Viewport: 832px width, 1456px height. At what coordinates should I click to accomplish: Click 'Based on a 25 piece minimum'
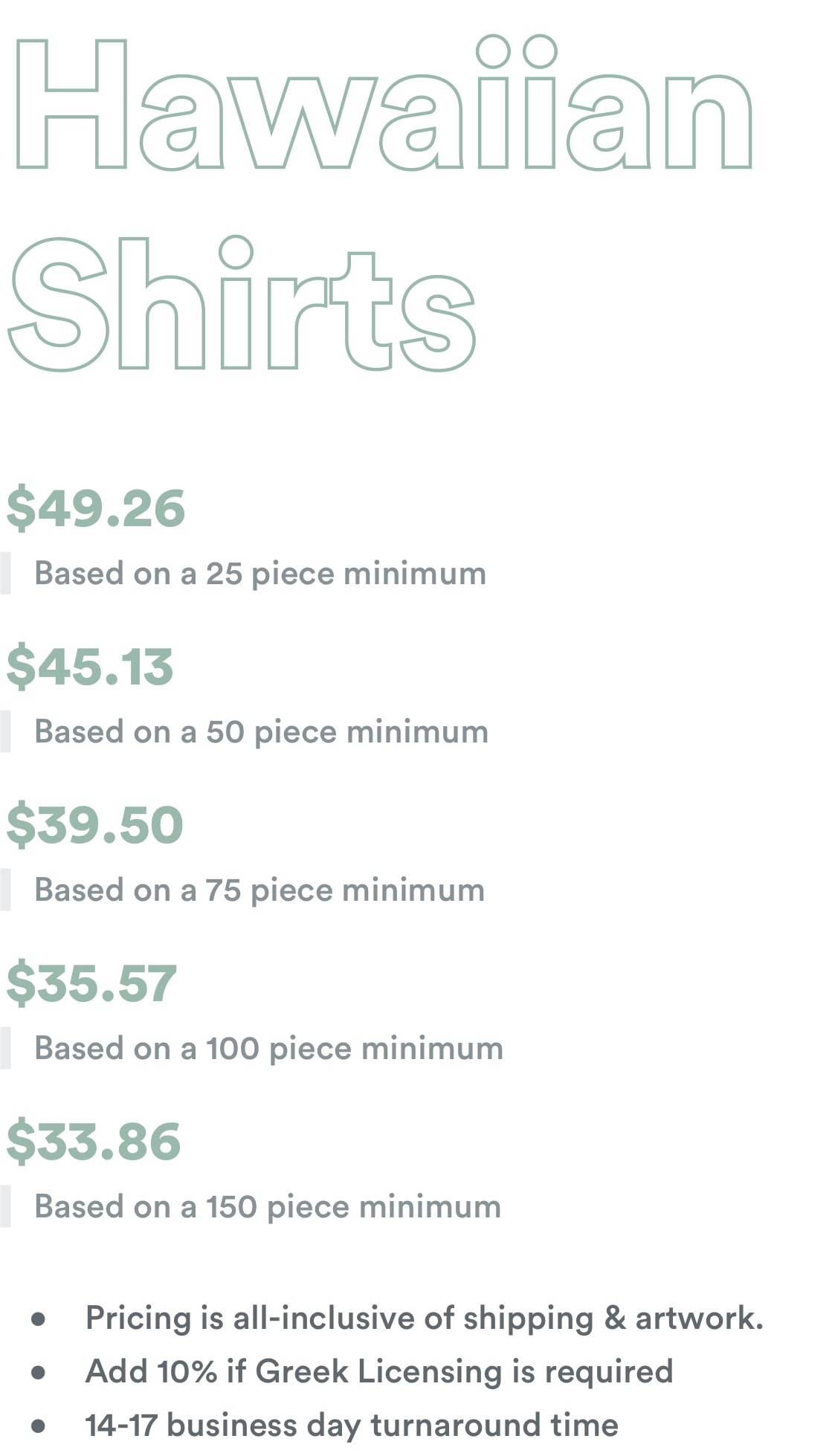[x=260, y=574]
